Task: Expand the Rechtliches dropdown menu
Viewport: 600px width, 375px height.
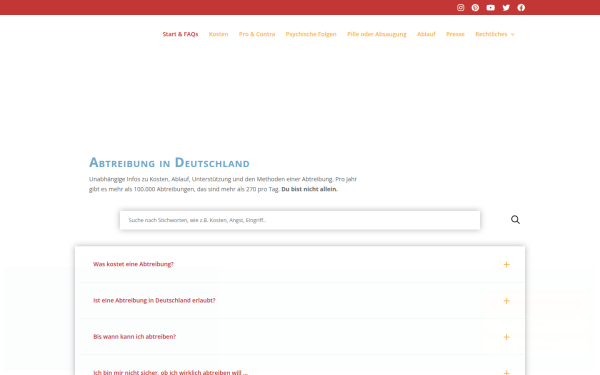Action: 494,34
